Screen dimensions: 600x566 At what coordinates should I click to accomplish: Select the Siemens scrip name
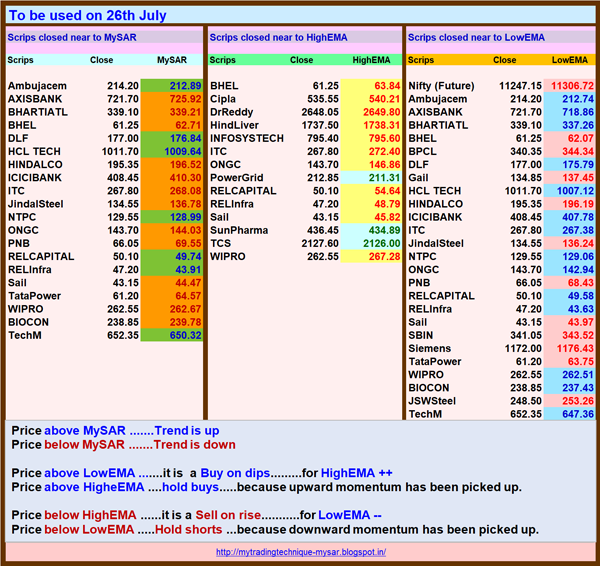click(x=429, y=348)
